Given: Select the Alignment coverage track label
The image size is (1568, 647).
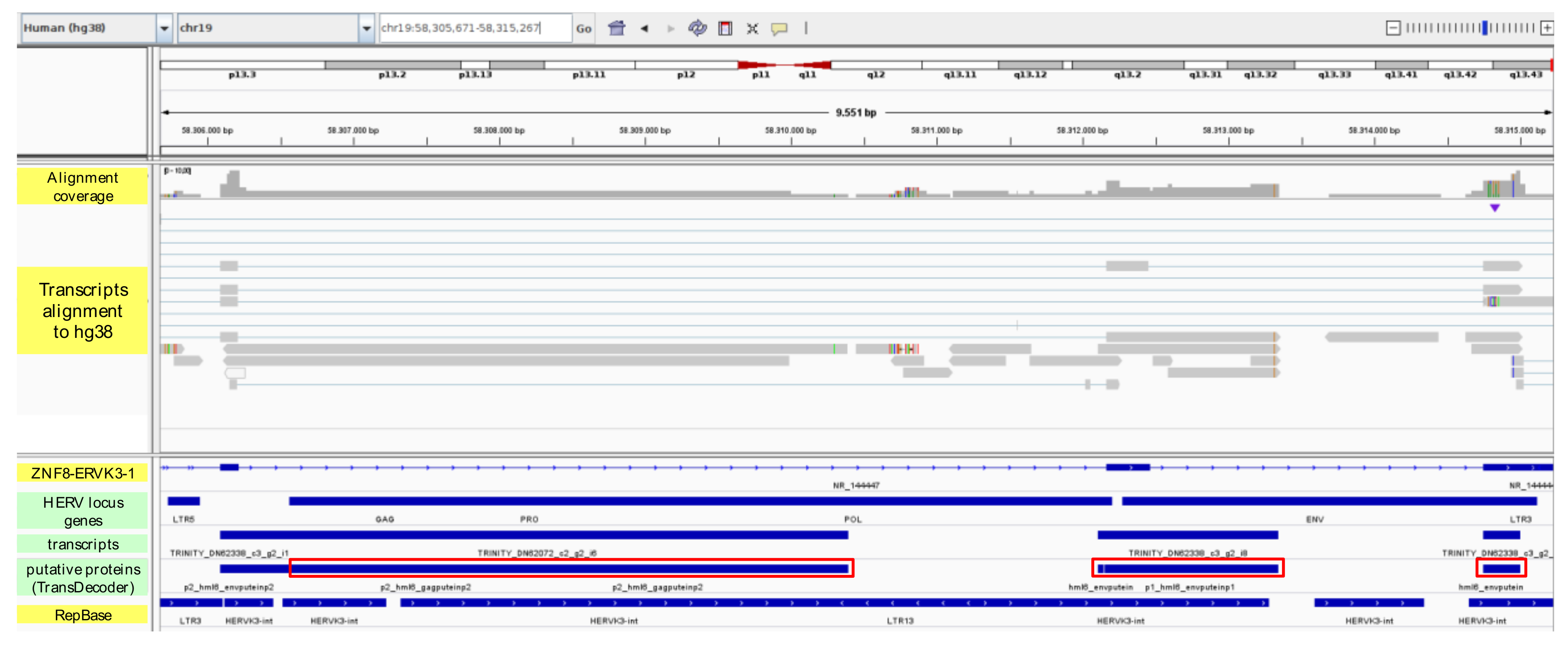Looking at the screenshot, I should pos(83,187).
